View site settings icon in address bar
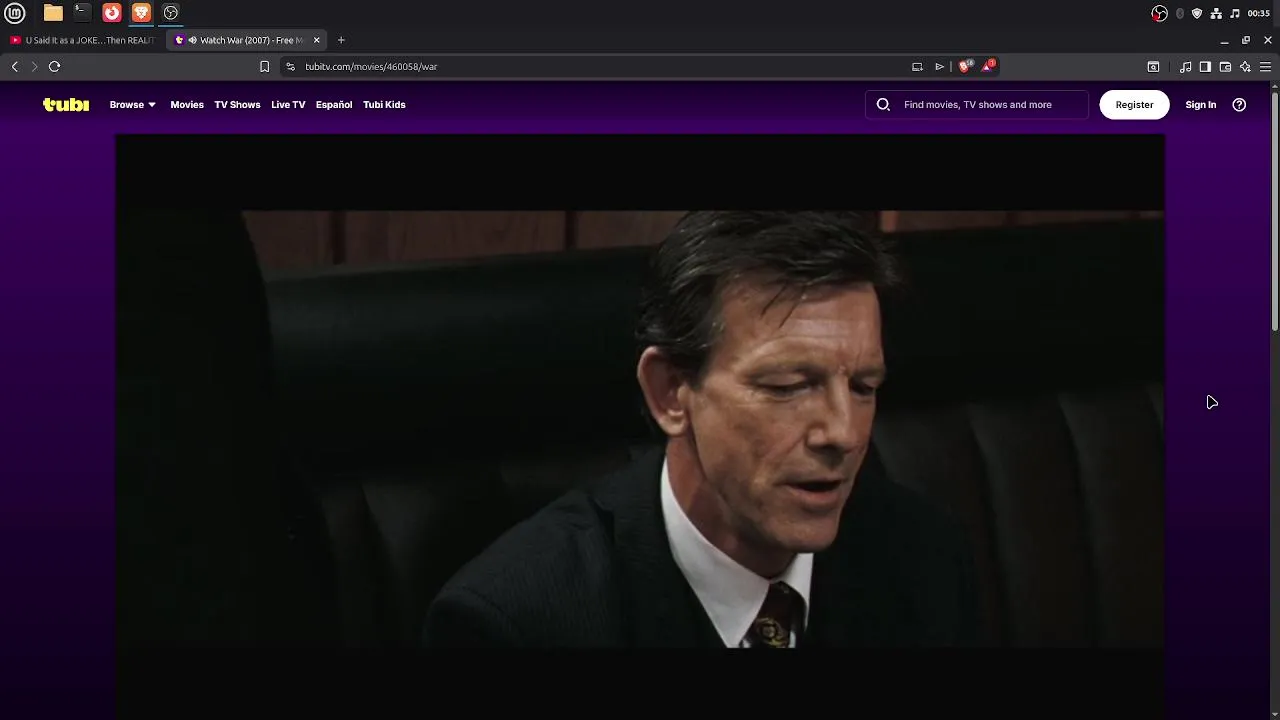This screenshot has width=1280, height=720. pyautogui.click(x=290, y=66)
